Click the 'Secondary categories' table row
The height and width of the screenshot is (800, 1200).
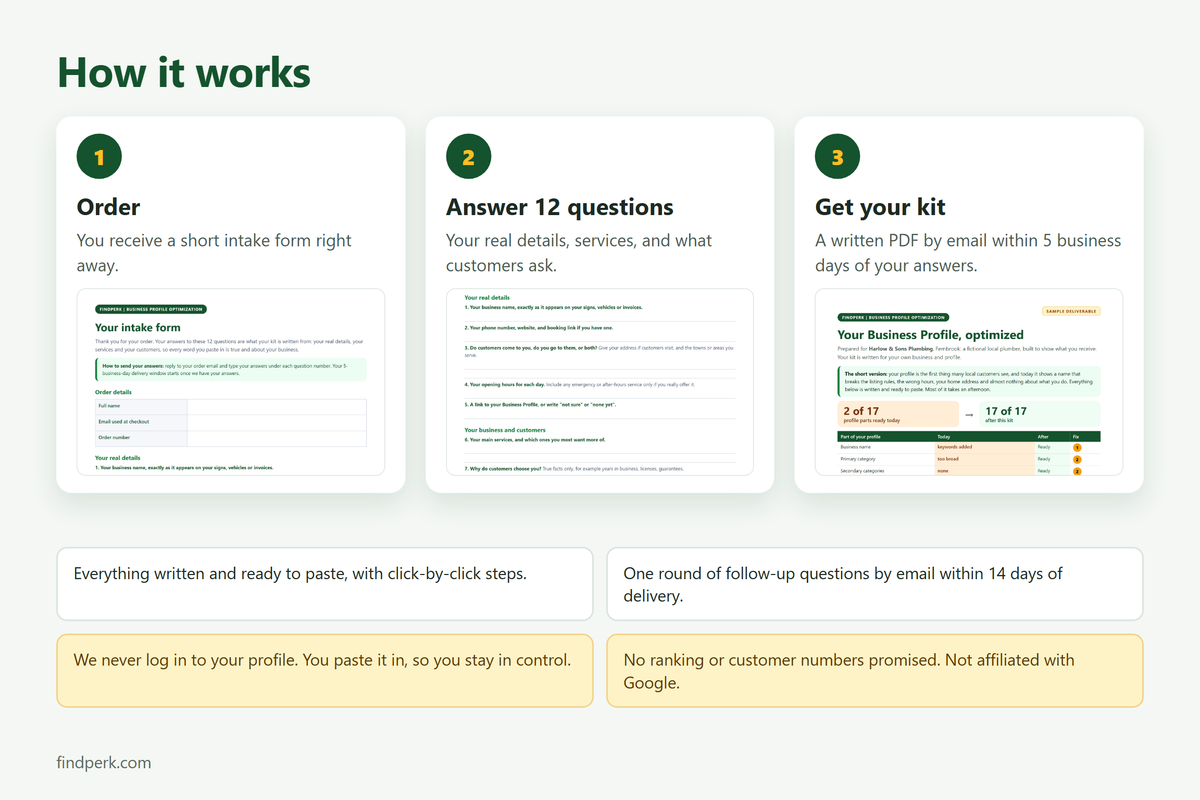pos(969,470)
